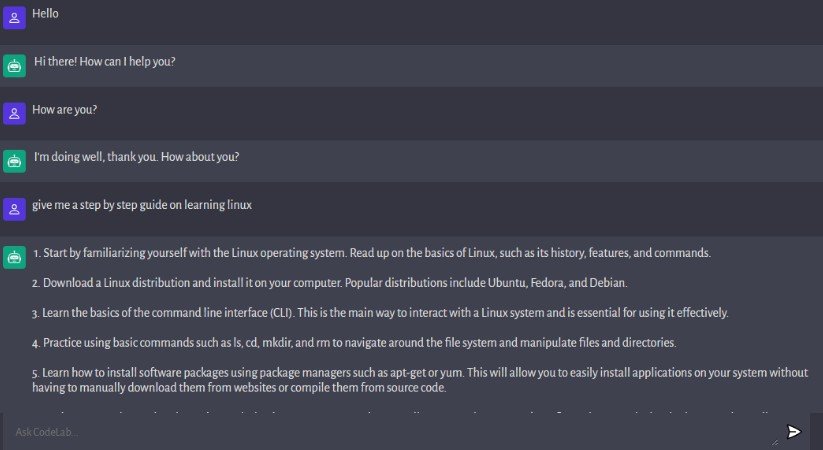Click the bot avatar beside "I'm doing well" reply

pyautogui.click(x=14, y=161)
